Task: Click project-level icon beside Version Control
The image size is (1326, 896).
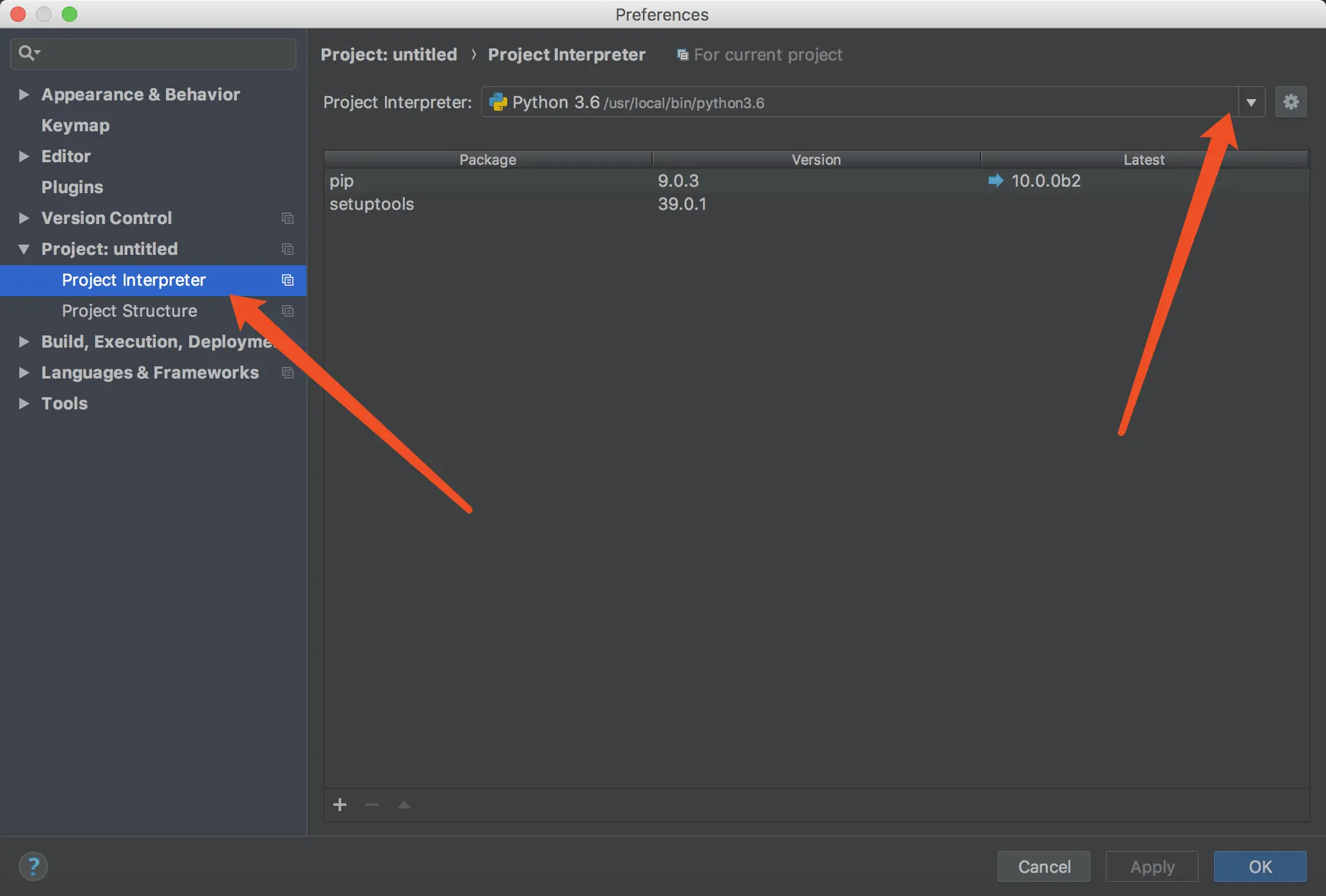Action: click(288, 218)
